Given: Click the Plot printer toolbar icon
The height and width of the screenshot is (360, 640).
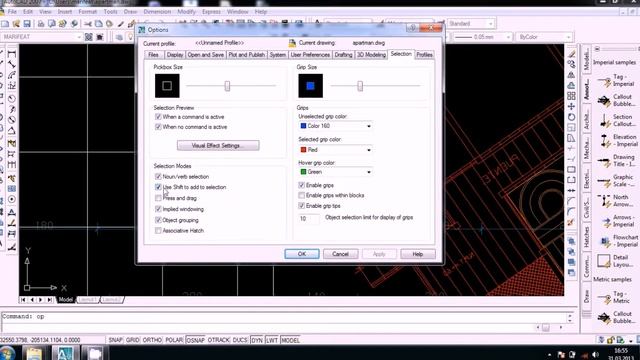Looking at the screenshot, I should [41, 24].
